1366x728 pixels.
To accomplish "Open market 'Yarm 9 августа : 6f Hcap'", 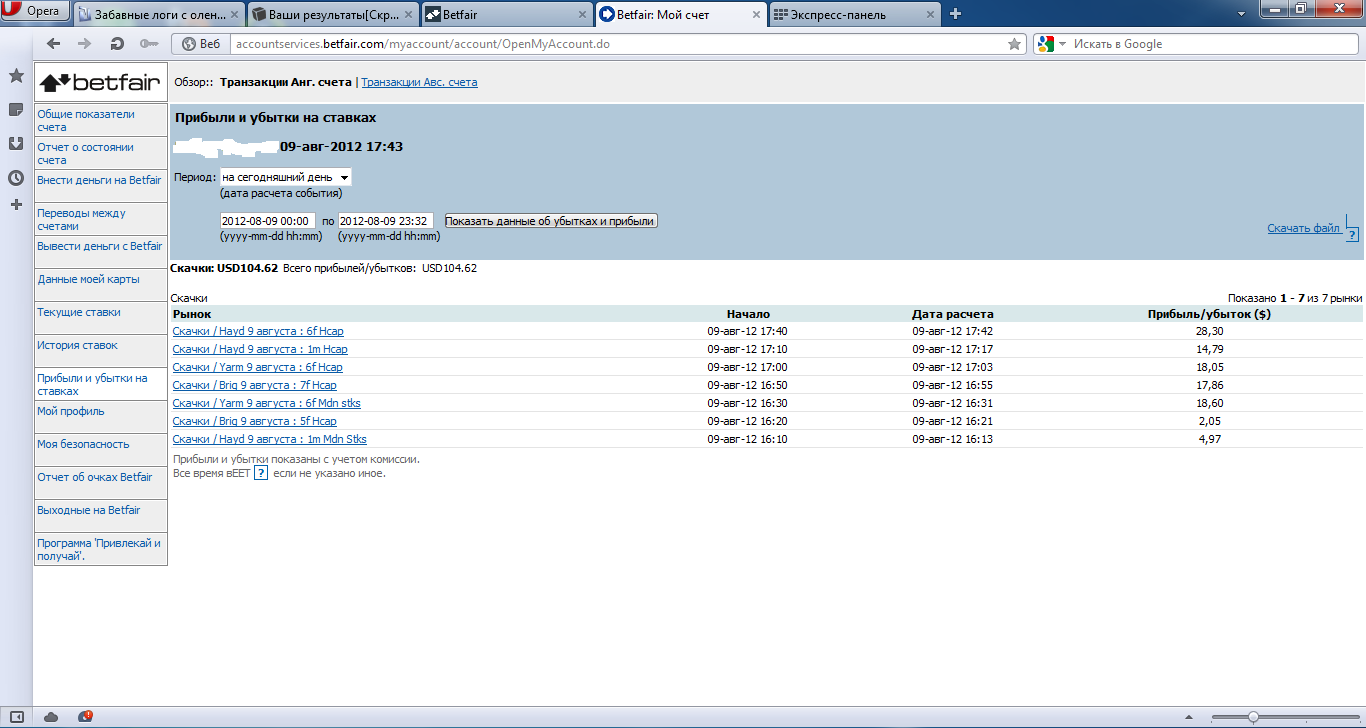I will pos(257,367).
